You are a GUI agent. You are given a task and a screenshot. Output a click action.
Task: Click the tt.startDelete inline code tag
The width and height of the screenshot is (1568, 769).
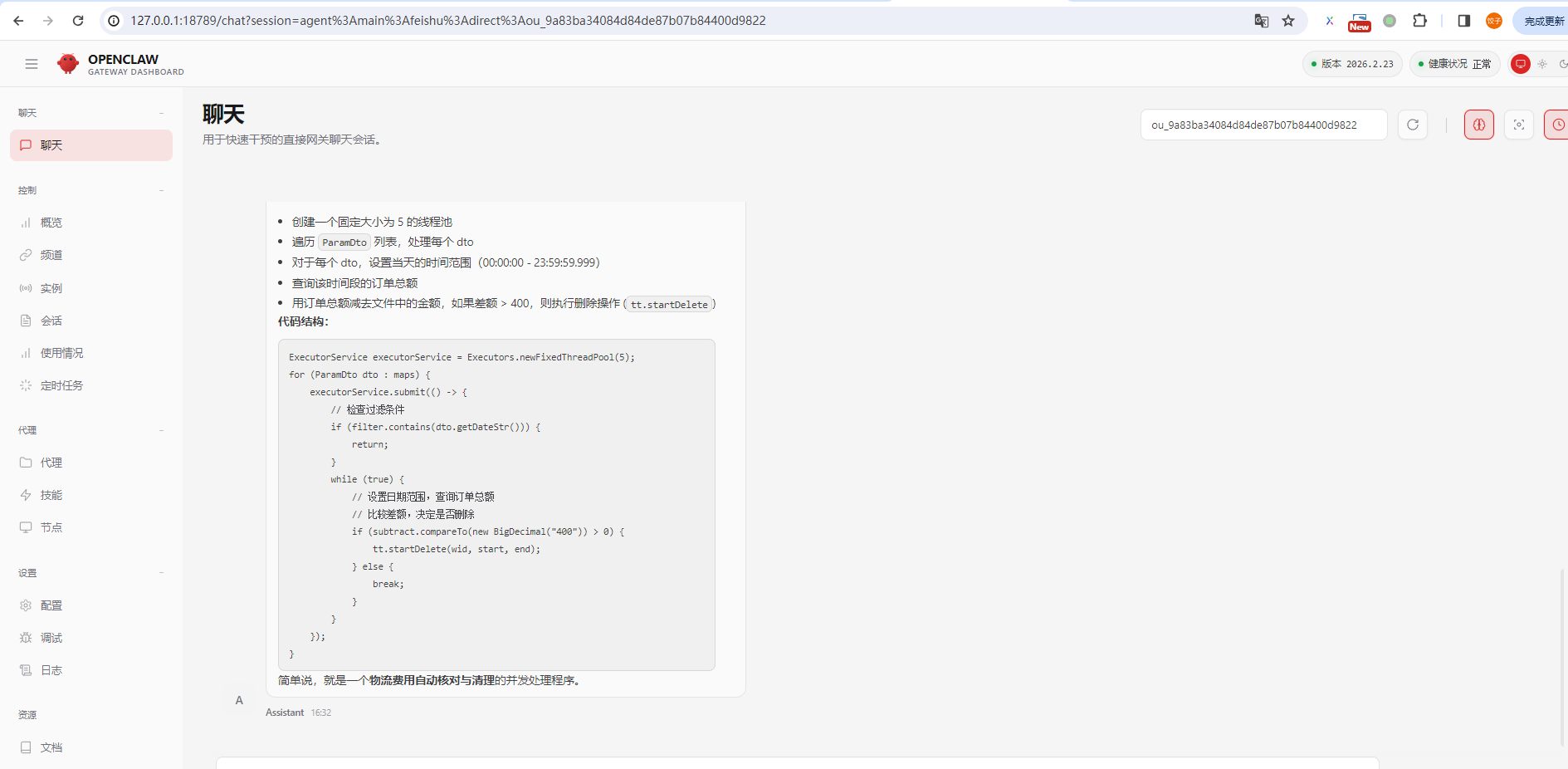click(669, 304)
